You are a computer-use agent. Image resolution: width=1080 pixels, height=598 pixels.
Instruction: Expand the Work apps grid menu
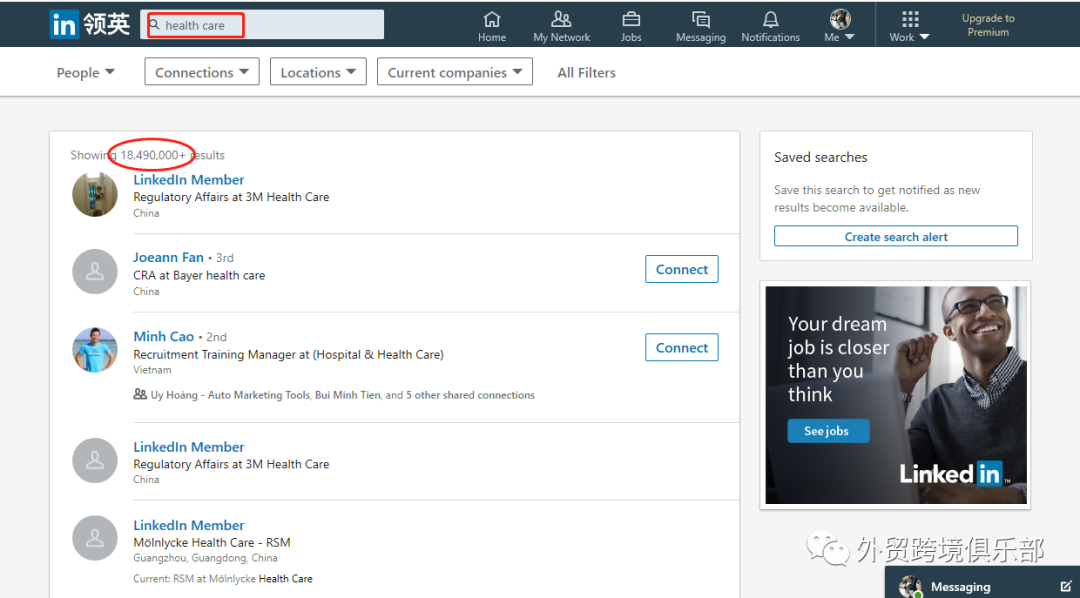coord(909,26)
